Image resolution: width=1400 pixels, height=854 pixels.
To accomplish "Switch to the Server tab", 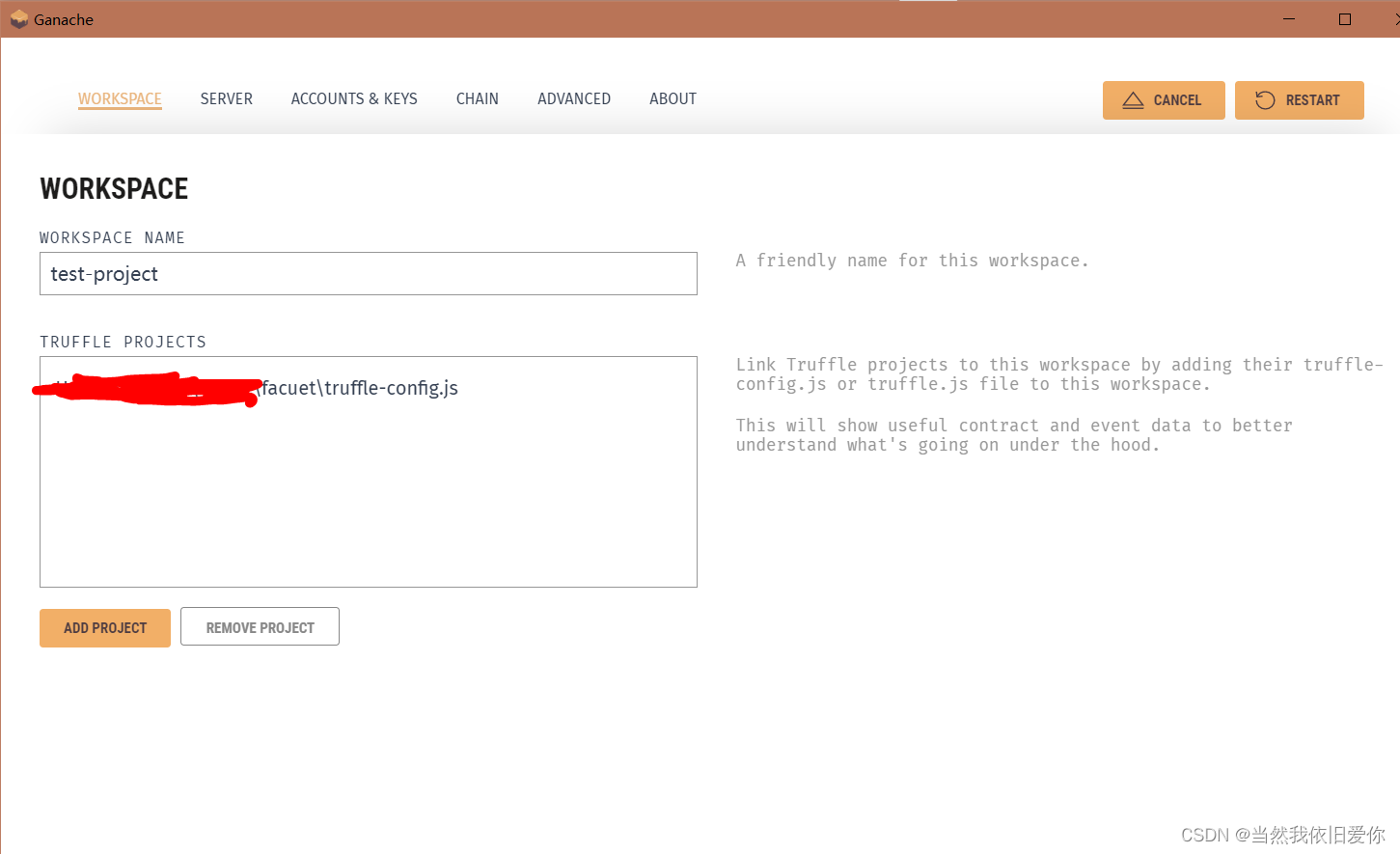I will [x=227, y=99].
